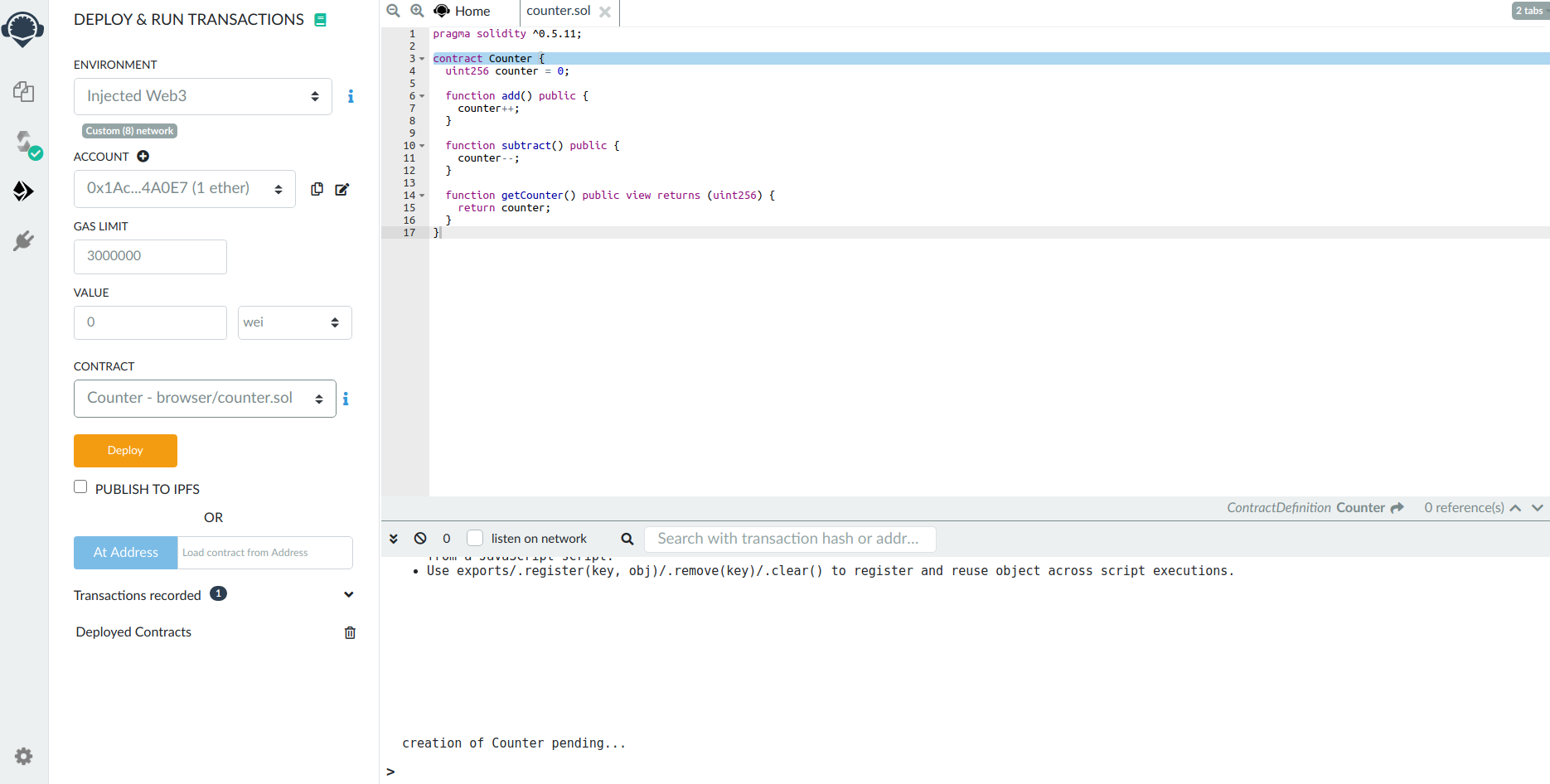Copy the account address with the copy icon
This screenshot has width=1550, height=784.
point(317,189)
